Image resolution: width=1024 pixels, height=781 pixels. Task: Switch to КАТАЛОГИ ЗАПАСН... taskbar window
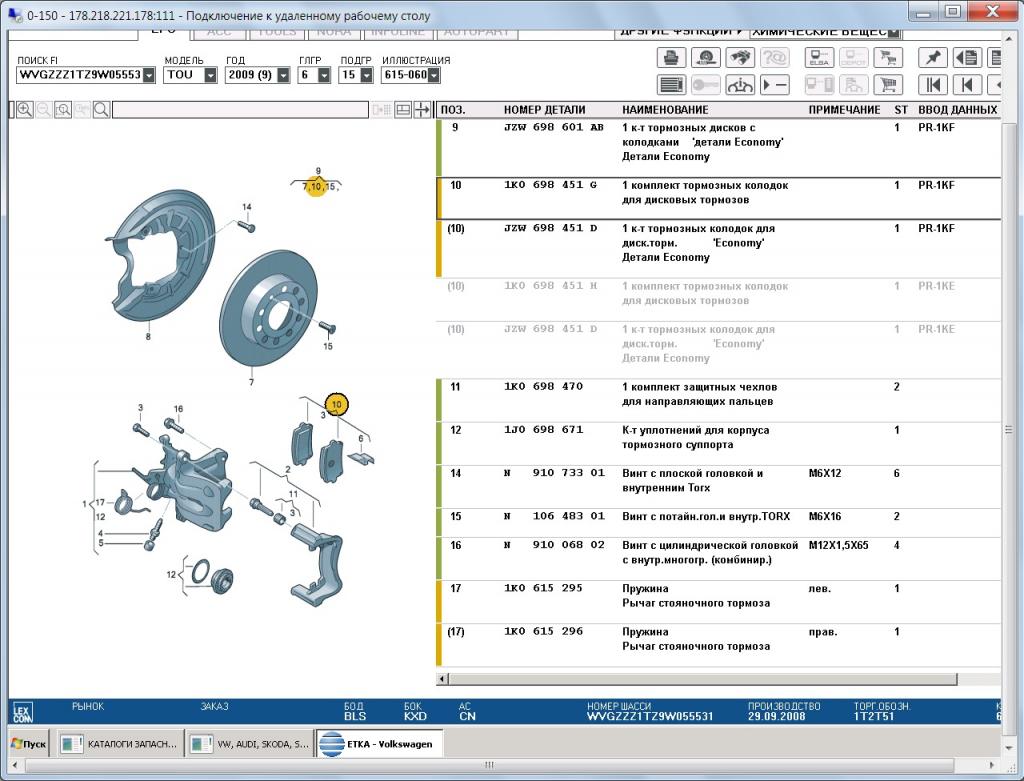coord(120,744)
